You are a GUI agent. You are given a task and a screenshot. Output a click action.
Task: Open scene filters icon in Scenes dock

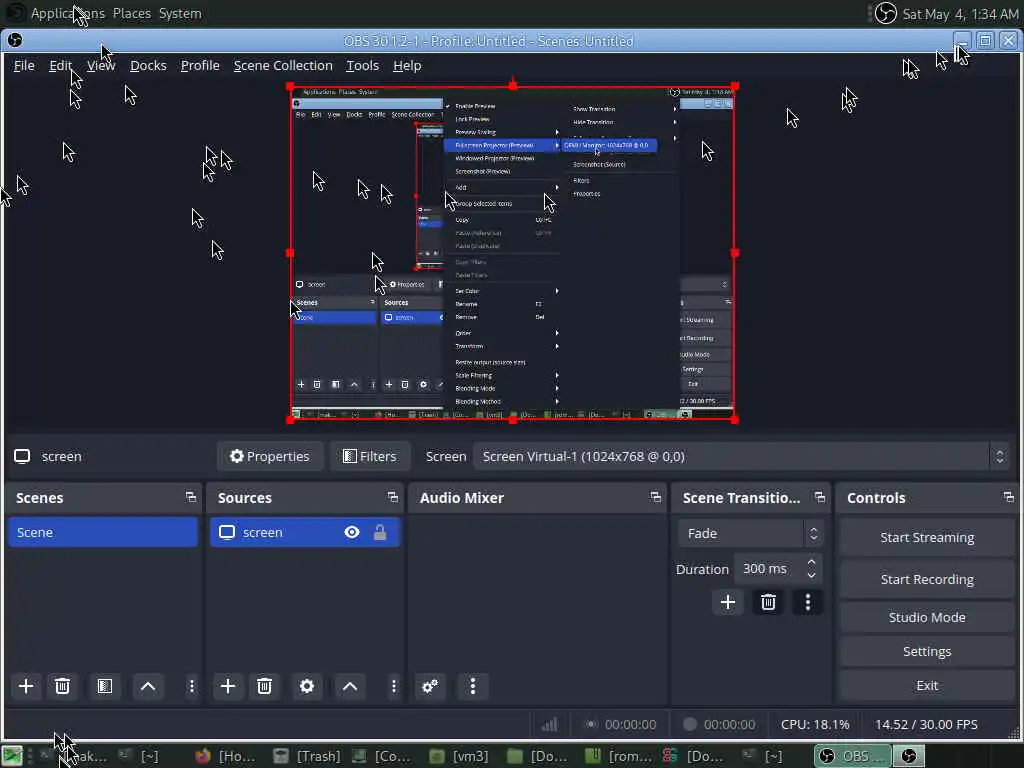click(x=105, y=686)
